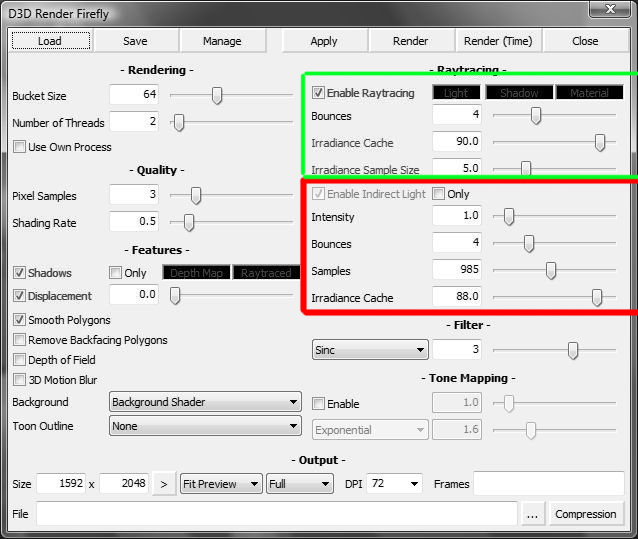The height and width of the screenshot is (539, 638).
Task: Close the D3D Render Firefly window
Action: (610, 9)
